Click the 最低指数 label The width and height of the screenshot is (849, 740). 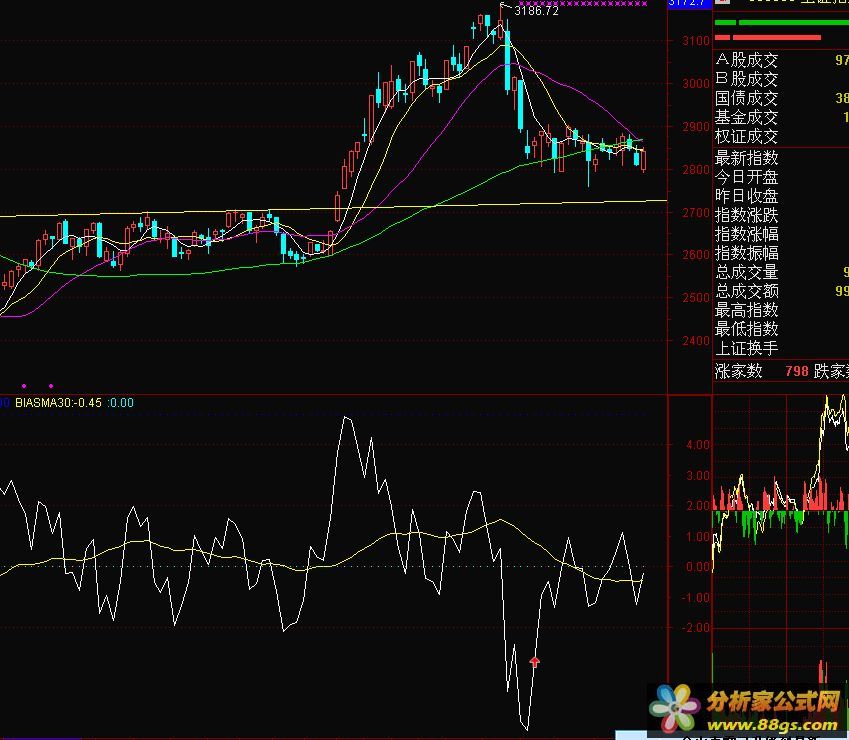tap(747, 329)
